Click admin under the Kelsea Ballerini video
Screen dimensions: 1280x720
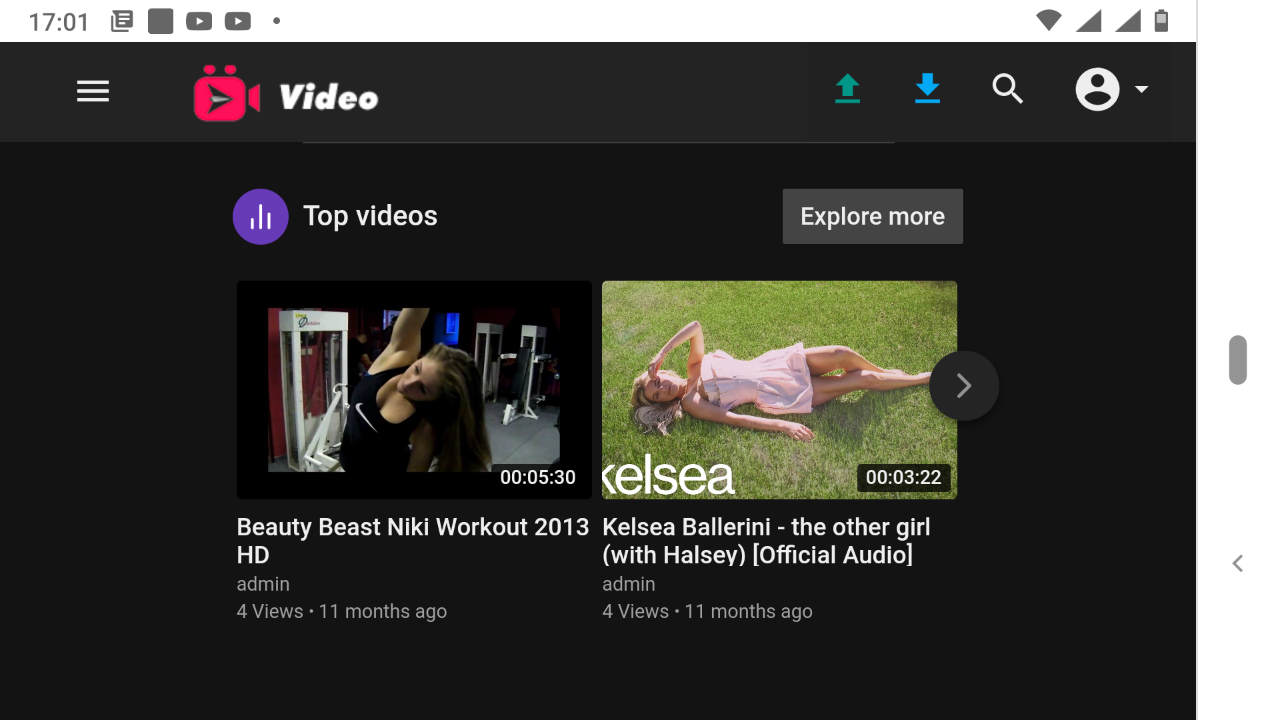(x=629, y=584)
